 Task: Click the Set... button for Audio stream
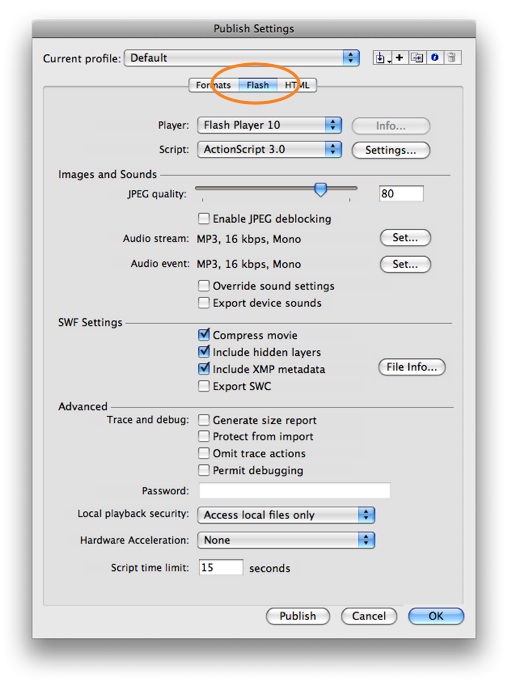405,238
